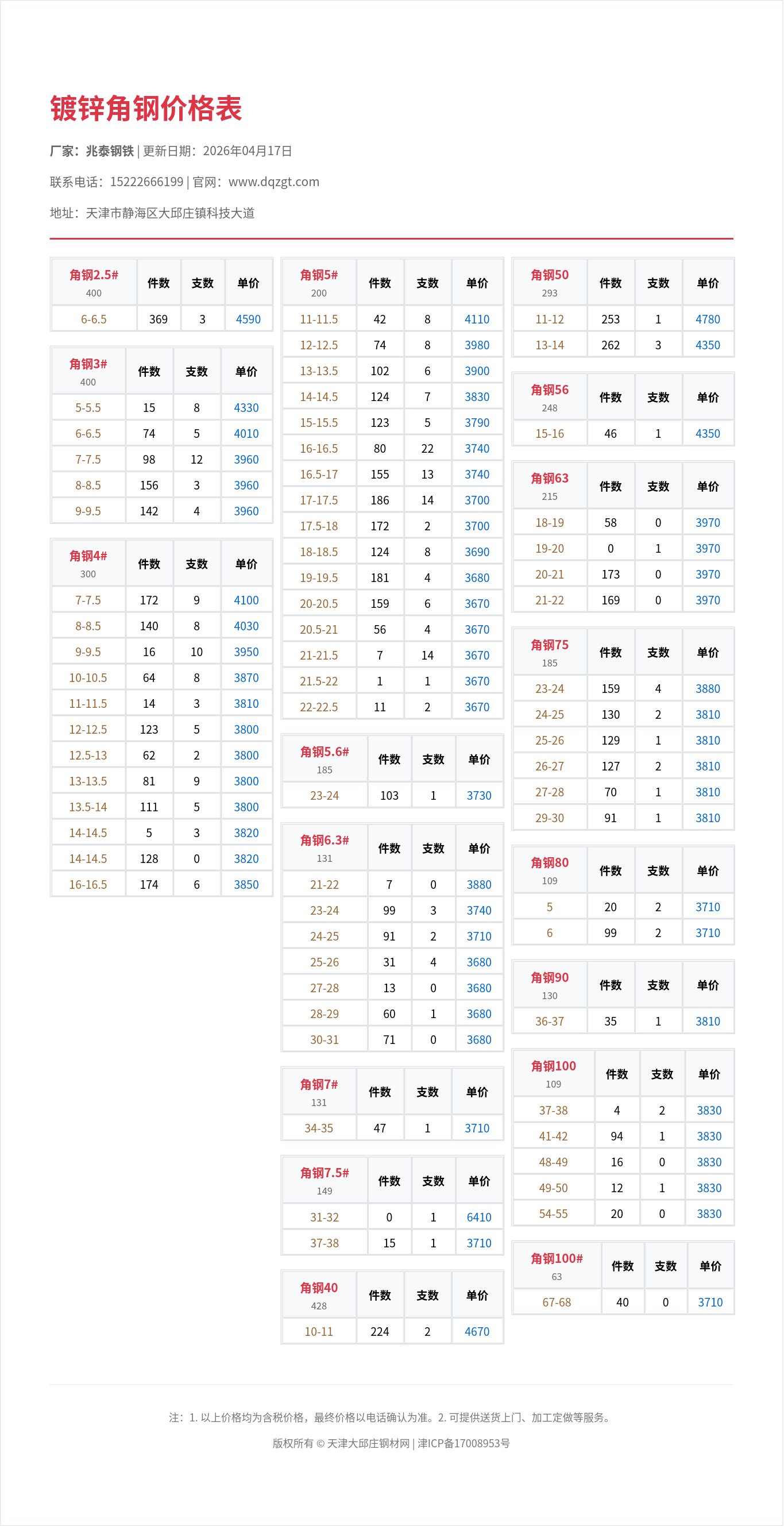
Task: Click address 天津市静海区大邱庄镇科技大道
Action: point(171,213)
